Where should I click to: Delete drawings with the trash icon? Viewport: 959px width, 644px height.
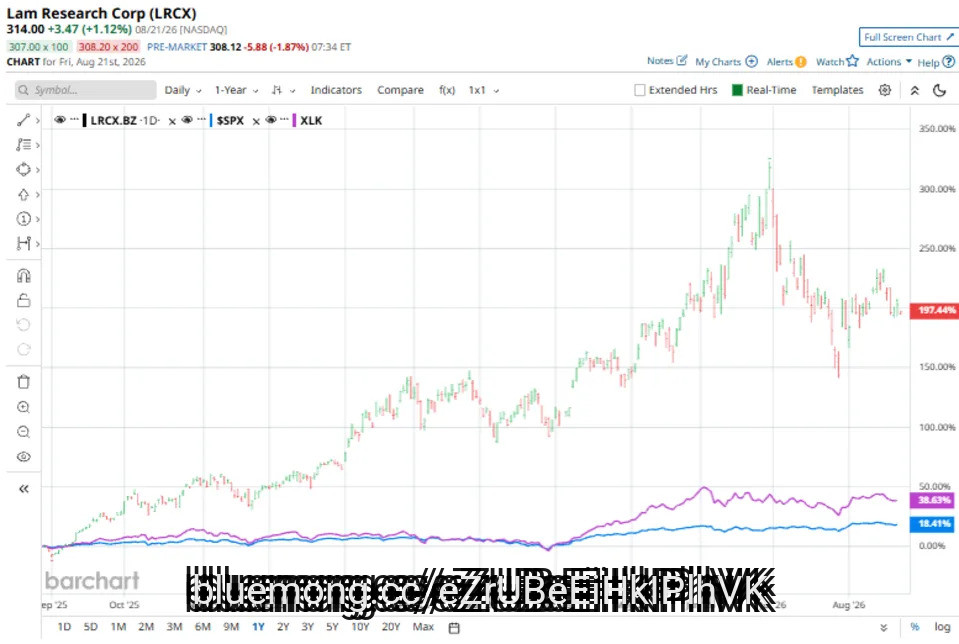point(23,382)
